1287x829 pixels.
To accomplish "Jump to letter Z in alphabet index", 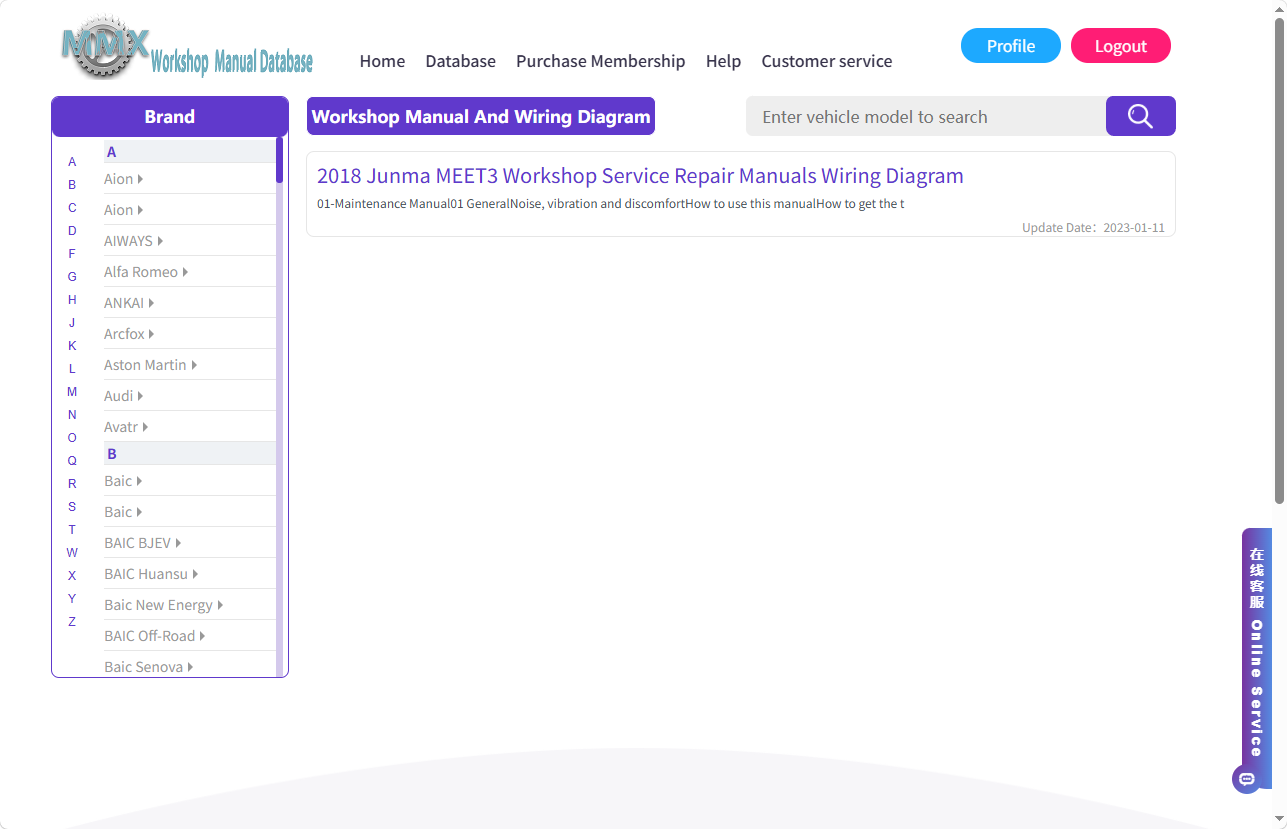I will [x=72, y=622].
